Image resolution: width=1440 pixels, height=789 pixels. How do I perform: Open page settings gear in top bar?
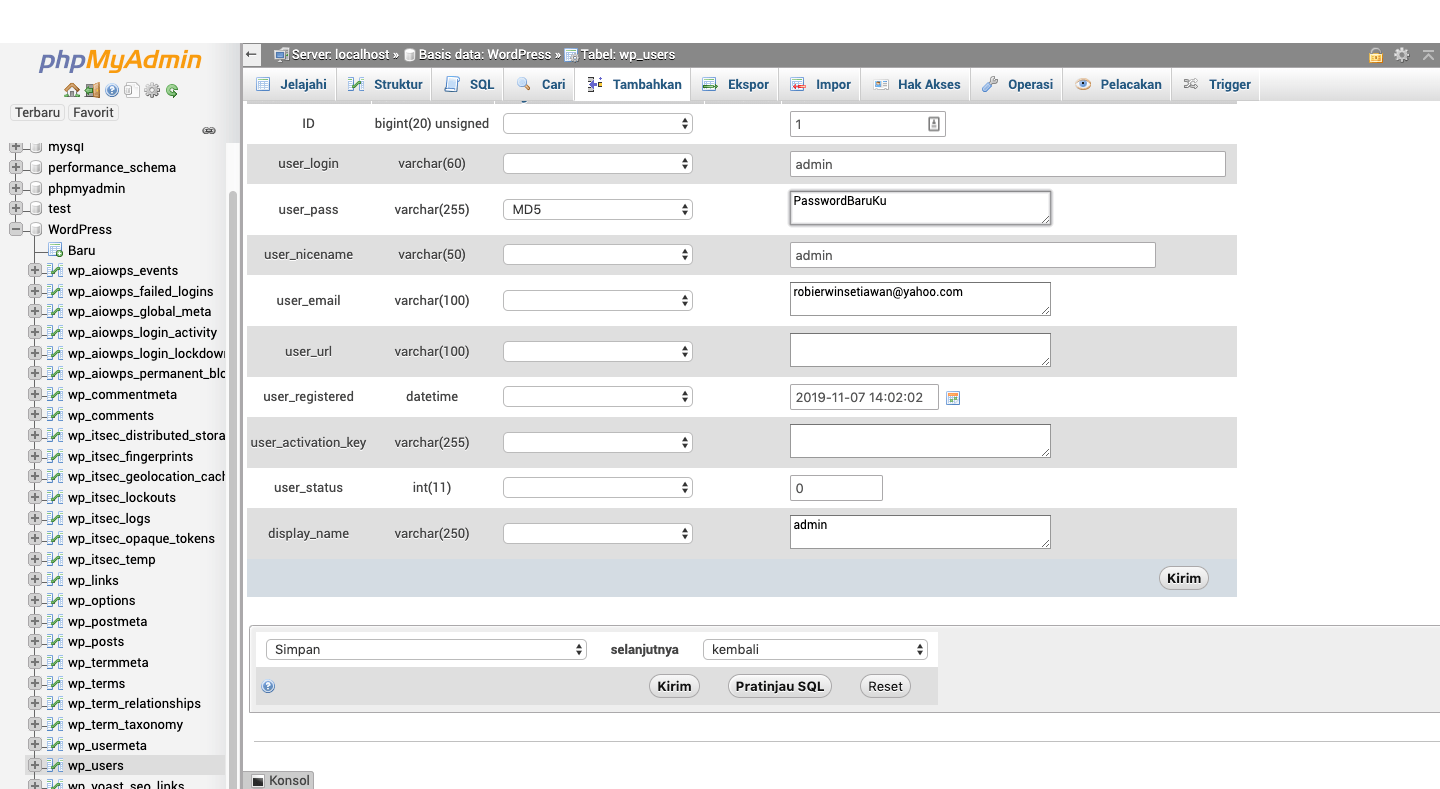tap(1401, 55)
